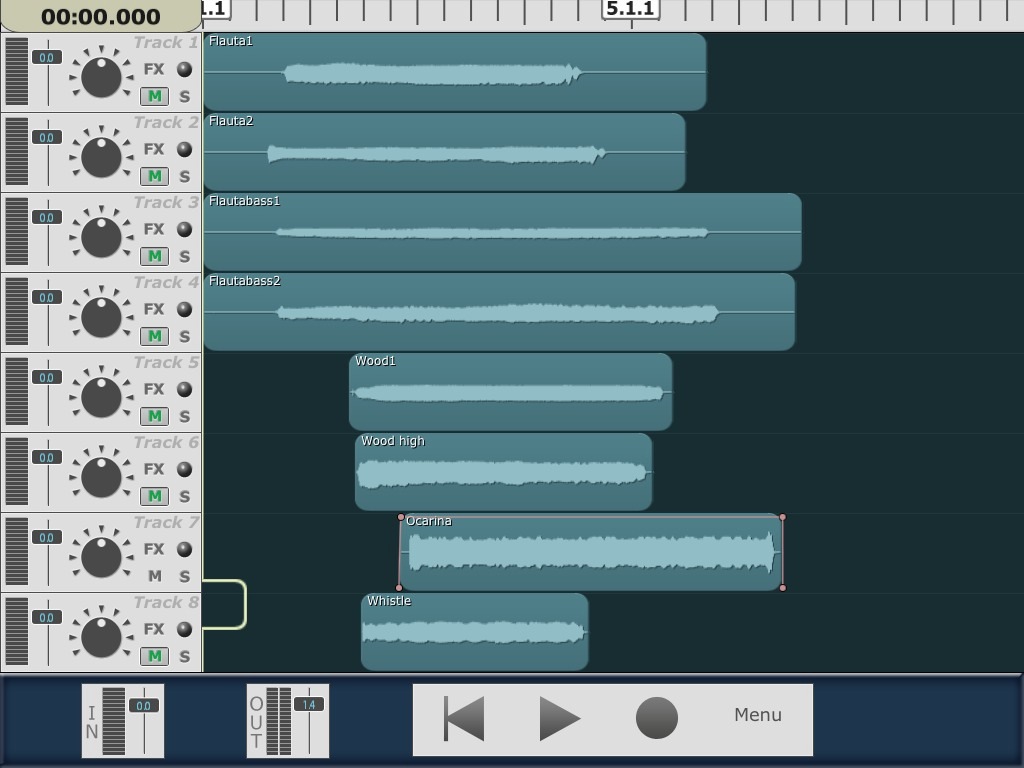Arm recording on Track 7
The image size is (1024, 768).
(x=185, y=549)
